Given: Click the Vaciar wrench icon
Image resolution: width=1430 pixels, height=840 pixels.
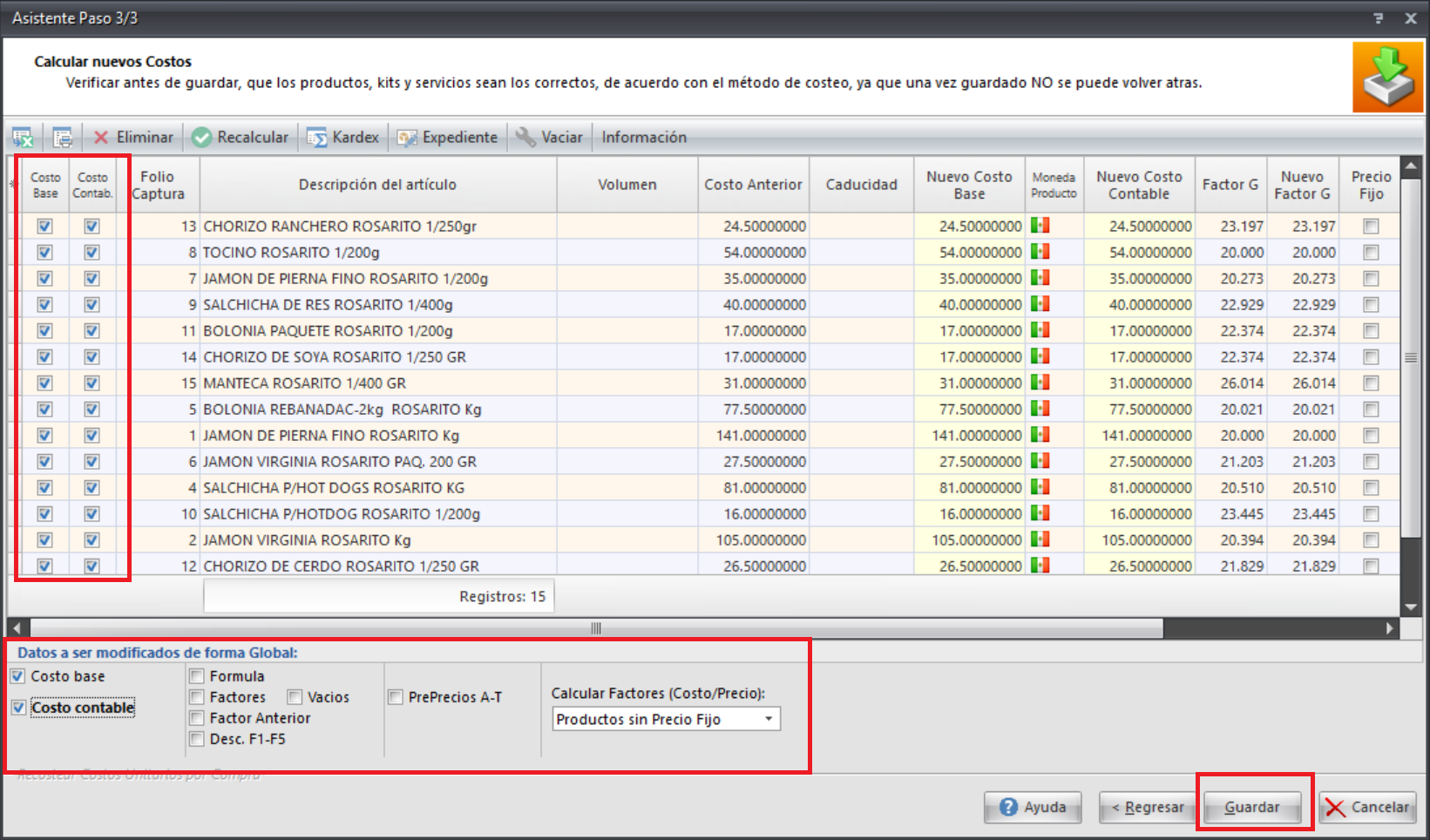Looking at the screenshot, I should click(x=525, y=137).
